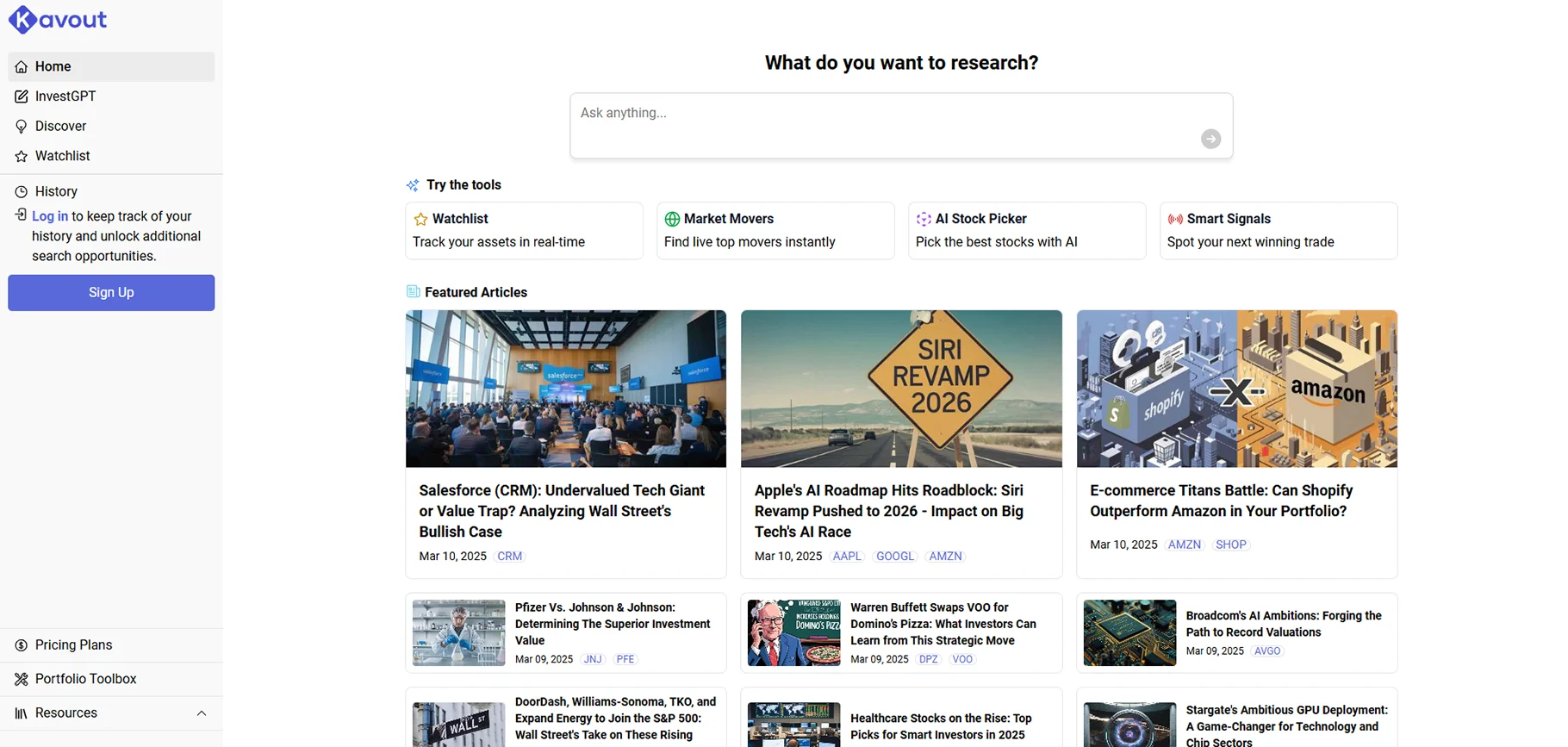Image resolution: width=1568 pixels, height=747 pixels.
Task: Collapse the Resources section chevron
Action: coord(202,713)
